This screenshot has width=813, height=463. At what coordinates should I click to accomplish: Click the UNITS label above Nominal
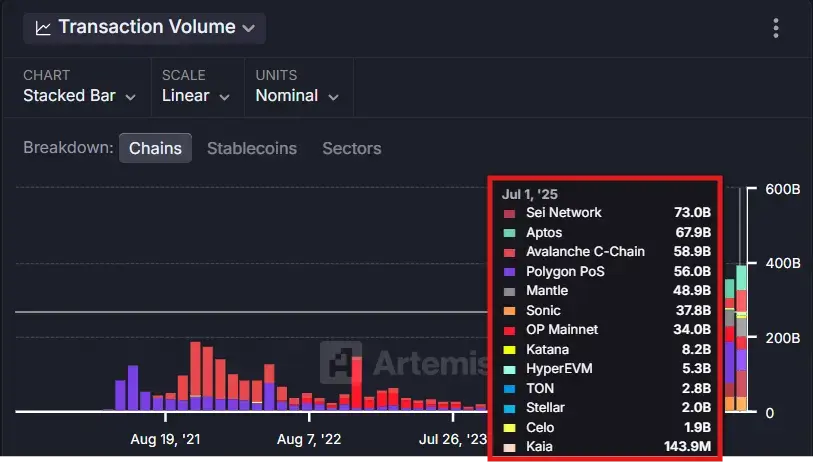click(x=276, y=75)
